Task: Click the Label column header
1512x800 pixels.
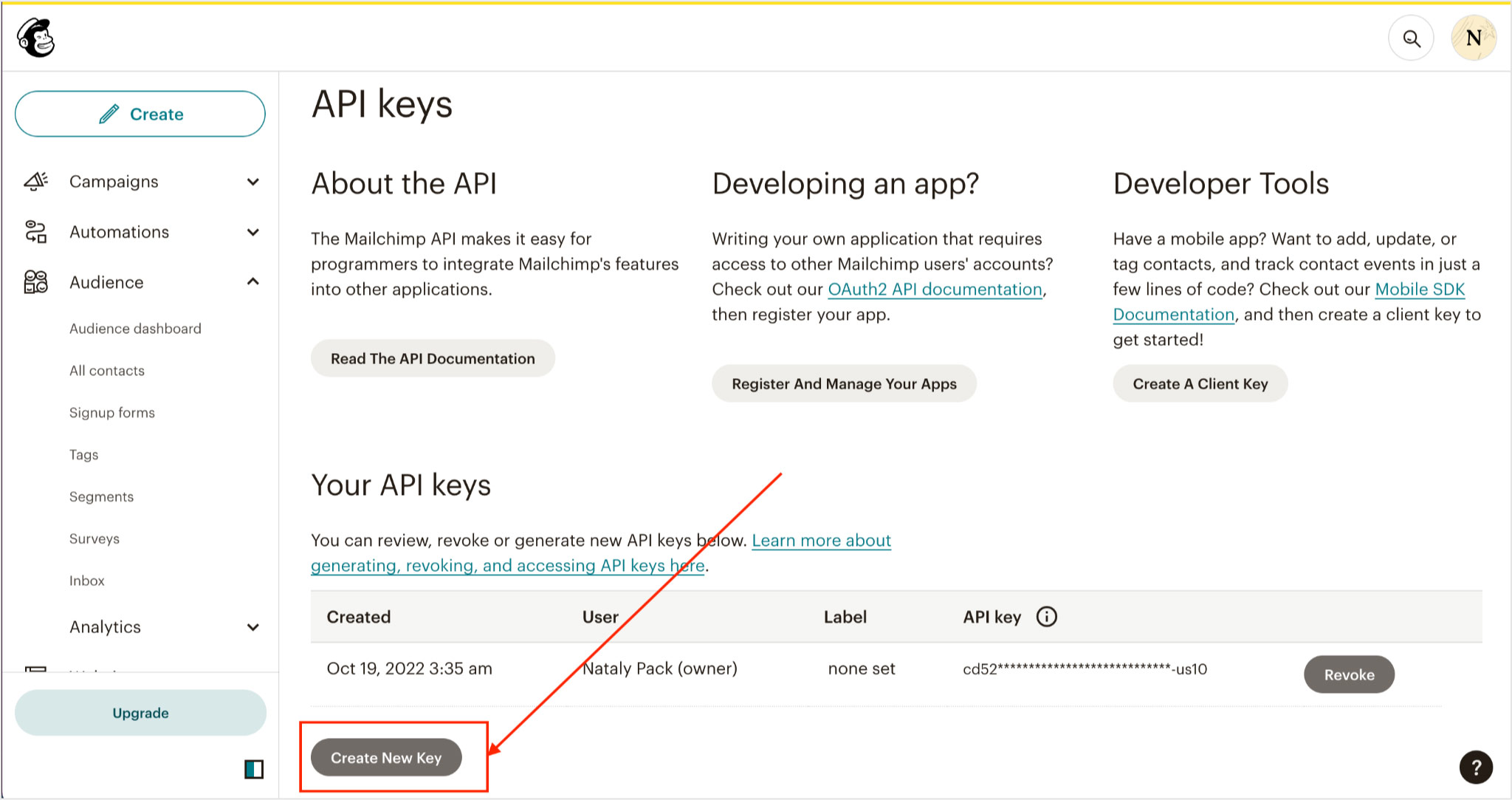Action: (x=845, y=617)
